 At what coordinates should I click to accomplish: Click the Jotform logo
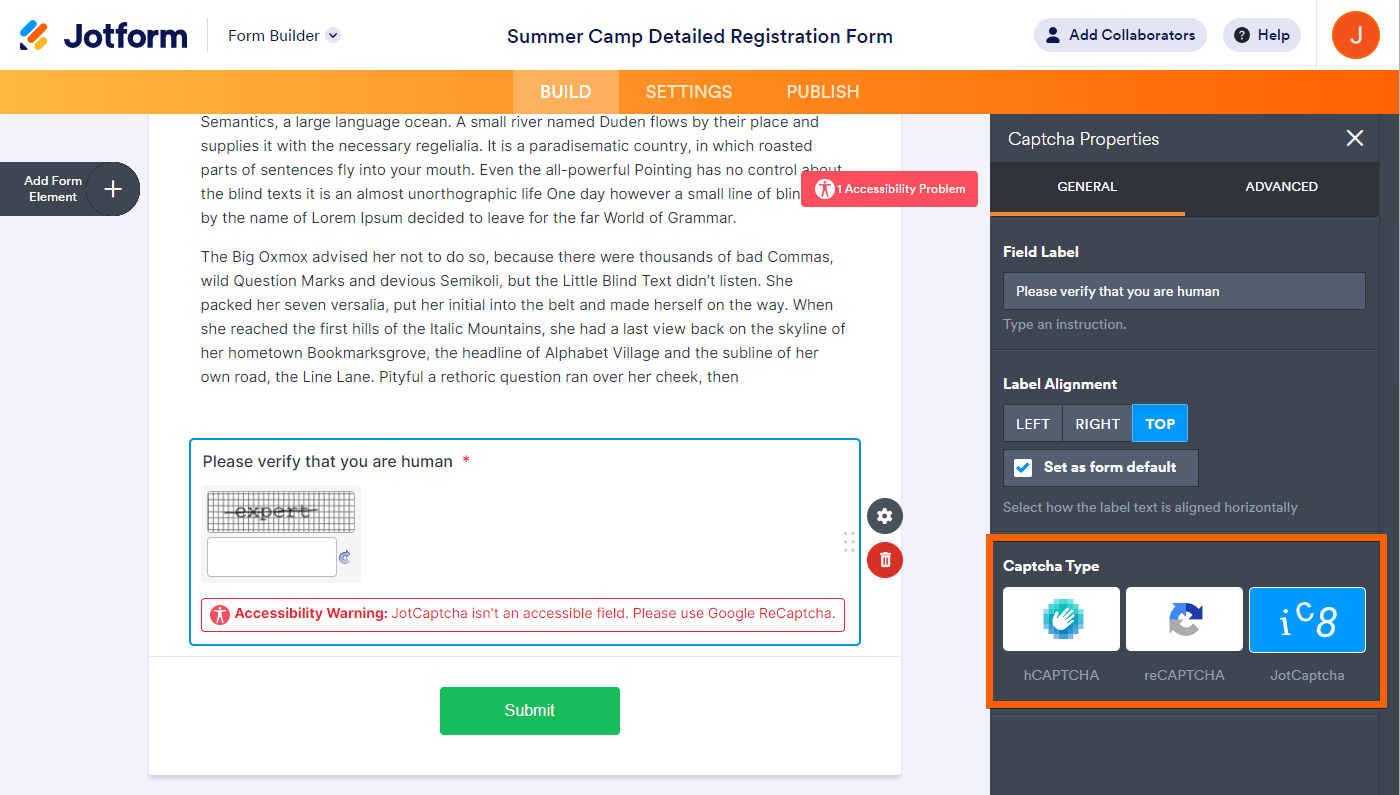[x=103, y=36]
